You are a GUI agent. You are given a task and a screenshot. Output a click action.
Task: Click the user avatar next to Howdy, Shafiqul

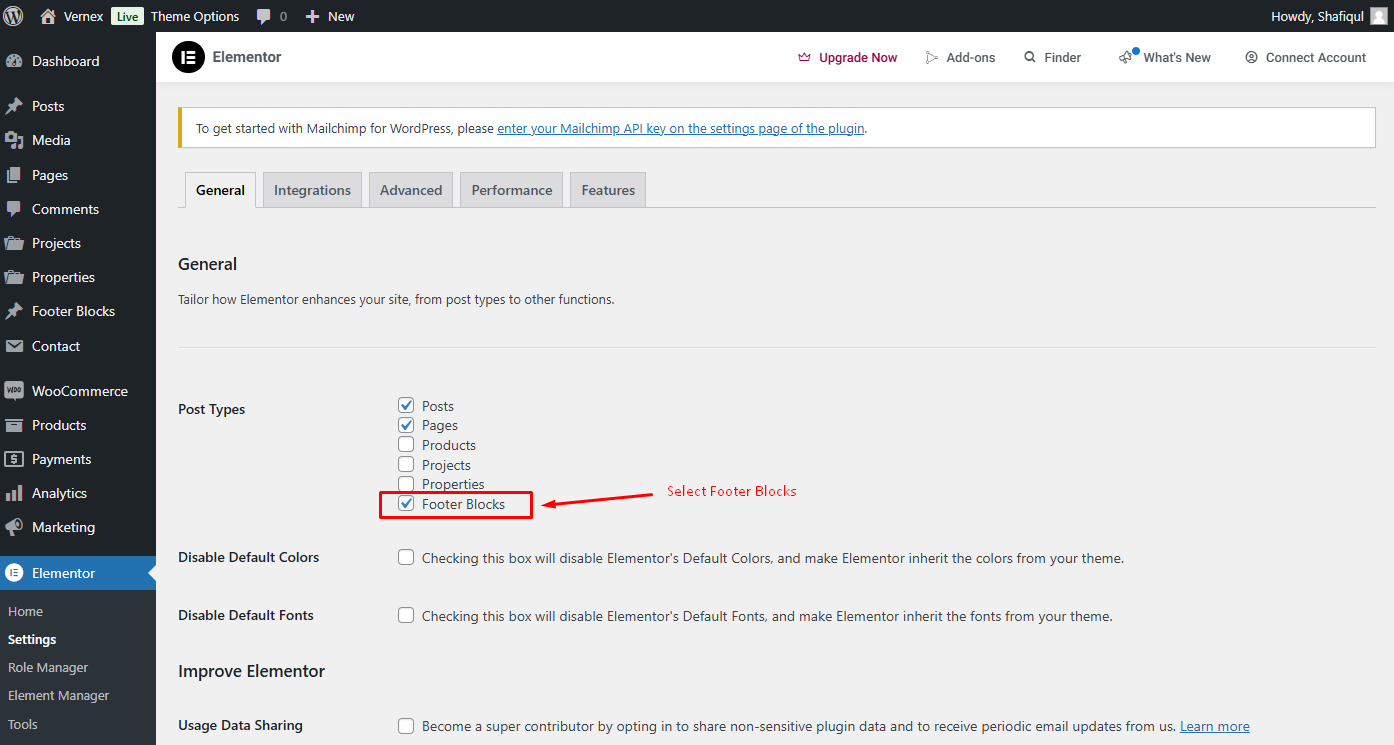tap(1378, 16)
